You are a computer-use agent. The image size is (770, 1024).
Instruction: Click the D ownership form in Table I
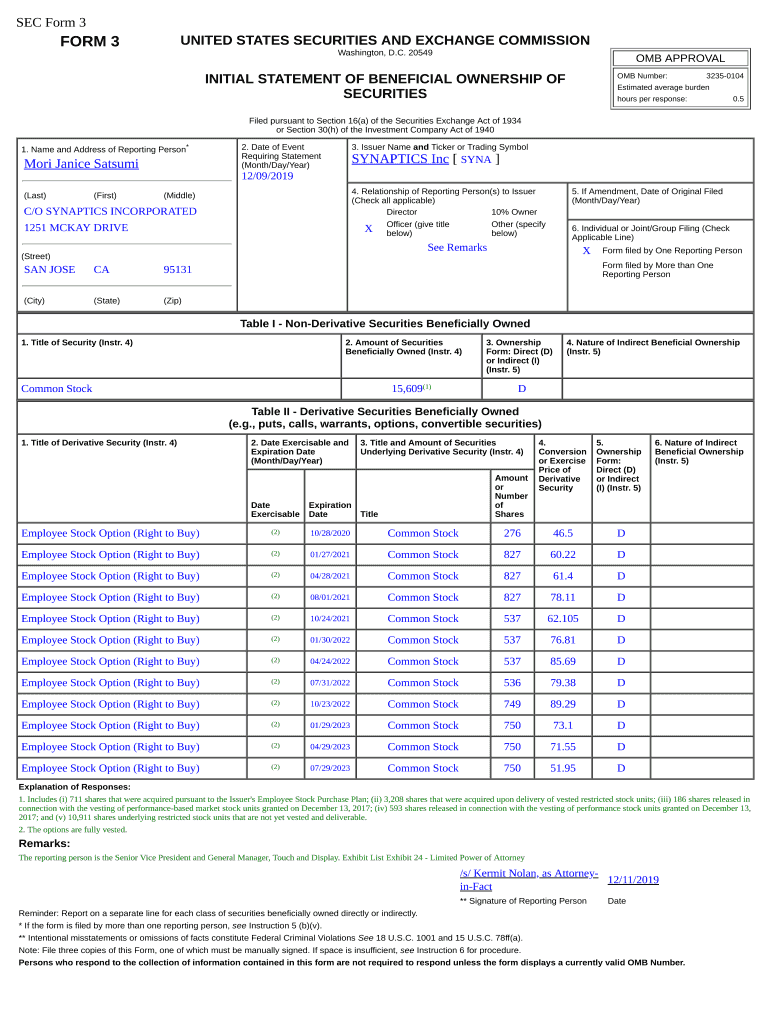(x=522, y=389)
